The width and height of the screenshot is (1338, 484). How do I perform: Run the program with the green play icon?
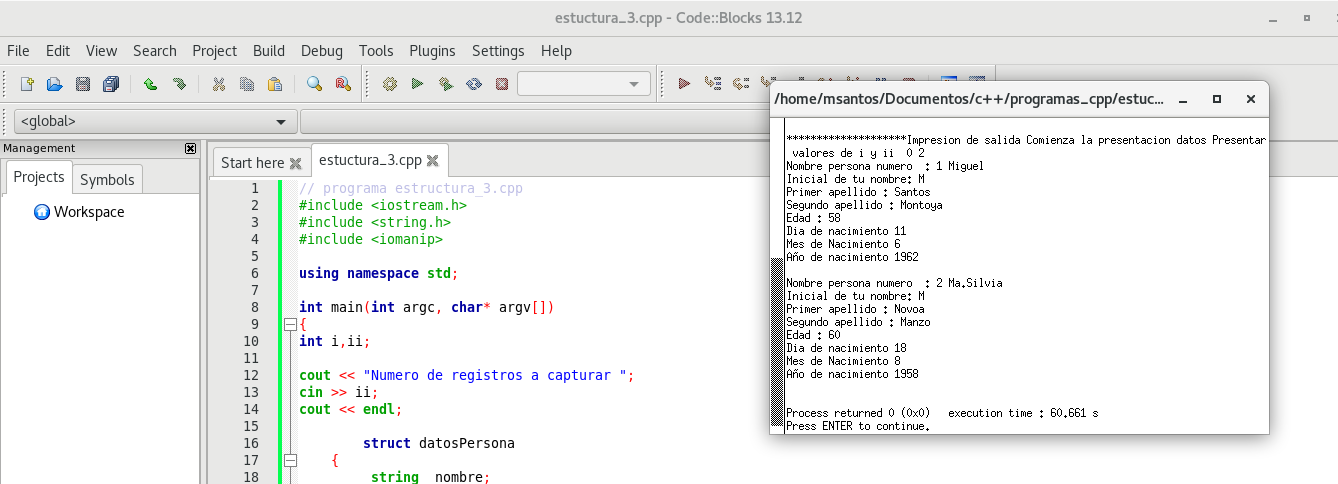coord(418,84)
